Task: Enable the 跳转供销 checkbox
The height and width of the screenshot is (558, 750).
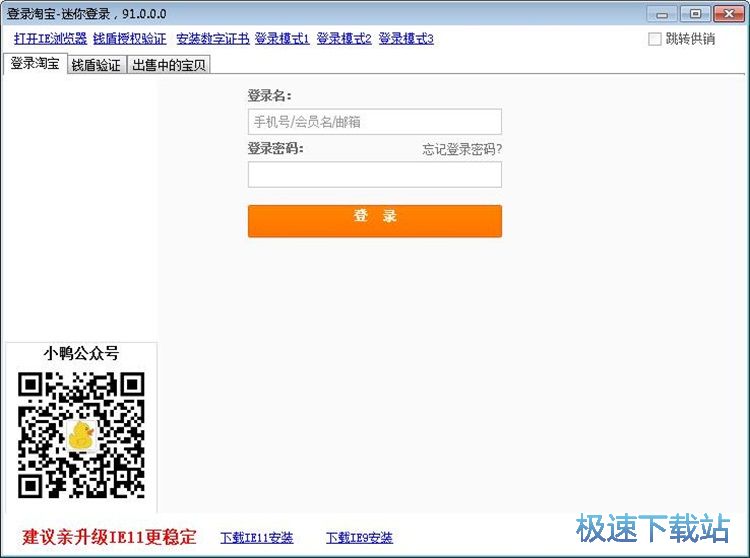Action: click(654, 39)
